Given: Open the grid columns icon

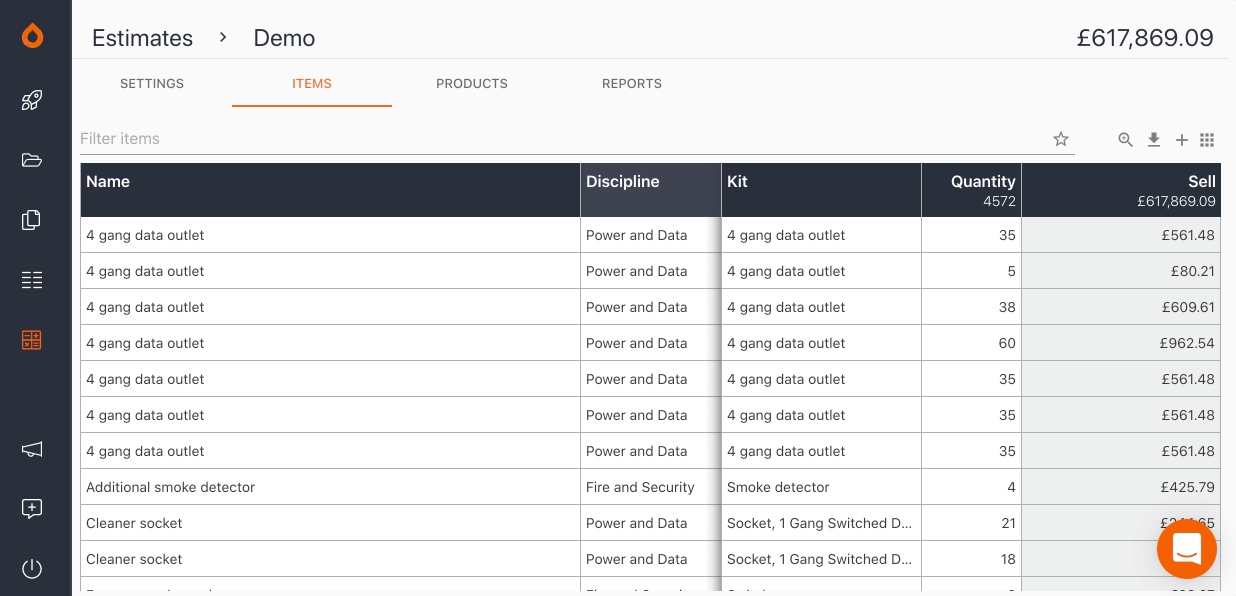Looking at the screenshot, I should point(1207,140).
